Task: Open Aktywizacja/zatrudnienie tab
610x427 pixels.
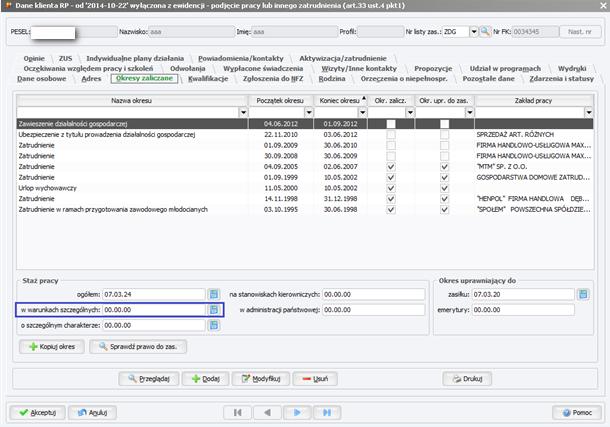Action: [x=343, y=58]
